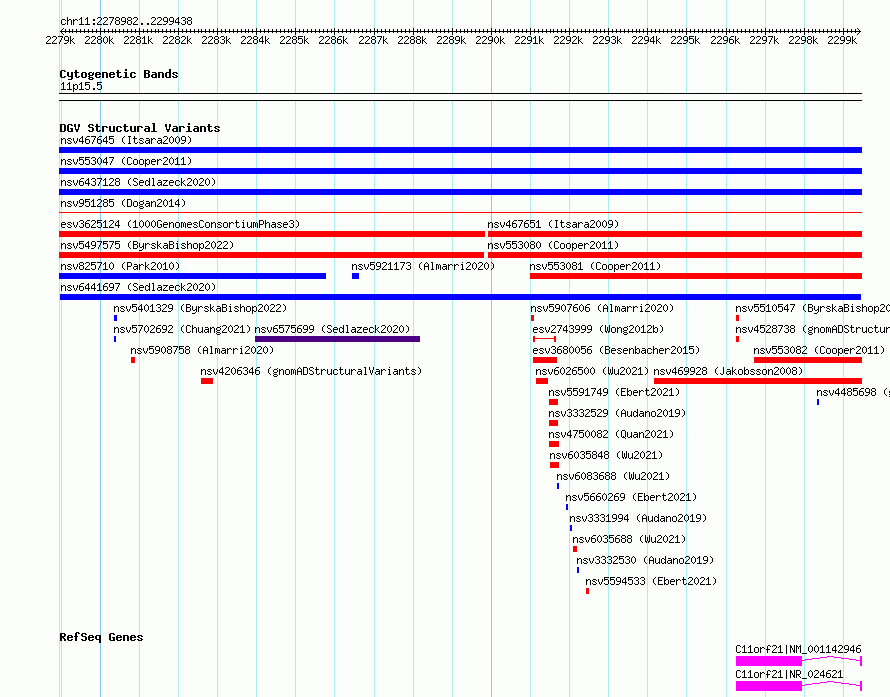
Task: Click the 11p15.5 band label
Action: (81, 86)
